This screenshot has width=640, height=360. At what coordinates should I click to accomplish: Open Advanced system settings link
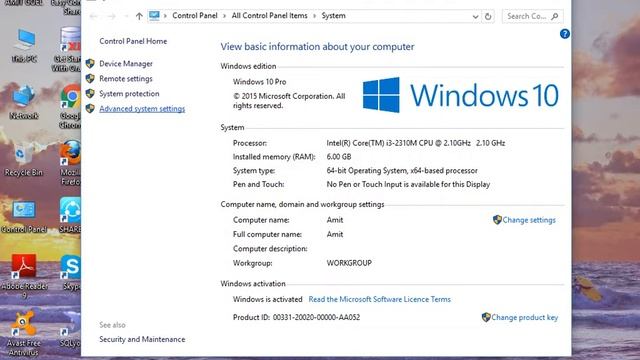pos(142,109)
